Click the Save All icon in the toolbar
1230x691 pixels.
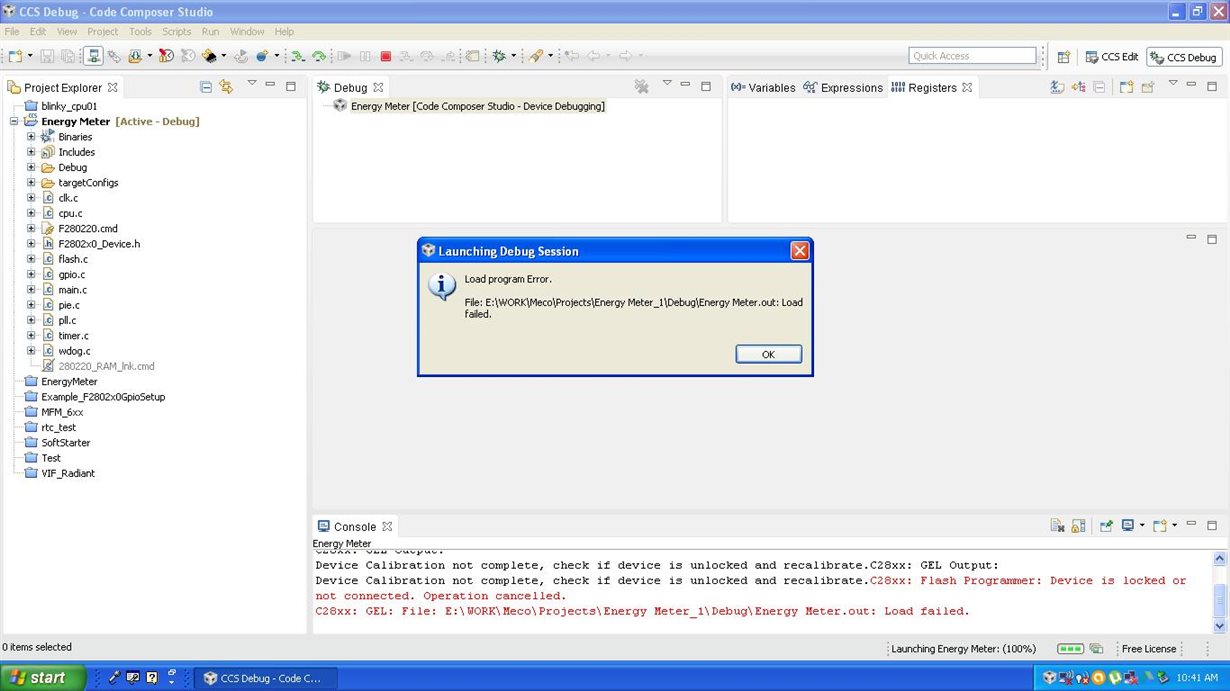[68, 57]
